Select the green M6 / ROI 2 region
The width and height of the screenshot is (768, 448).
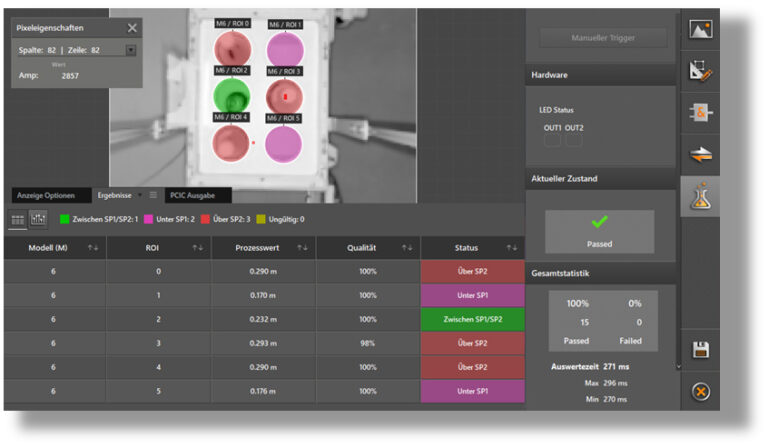point(231,96)
